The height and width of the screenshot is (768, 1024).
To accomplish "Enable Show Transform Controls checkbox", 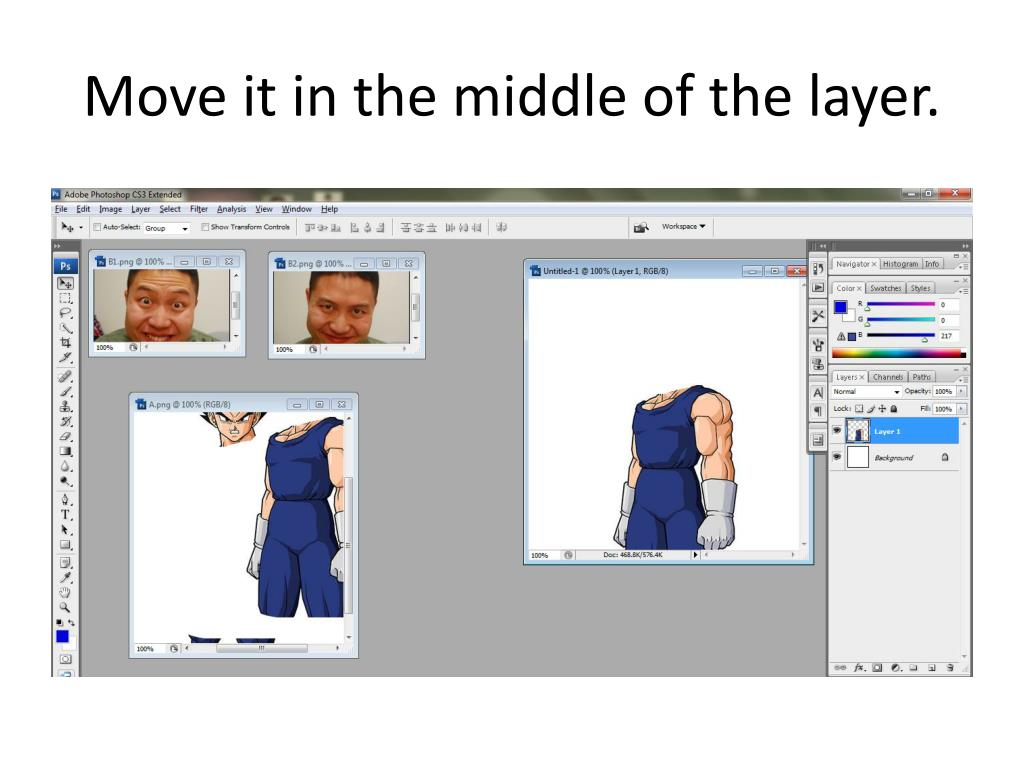I will click(x=204, y=227).
